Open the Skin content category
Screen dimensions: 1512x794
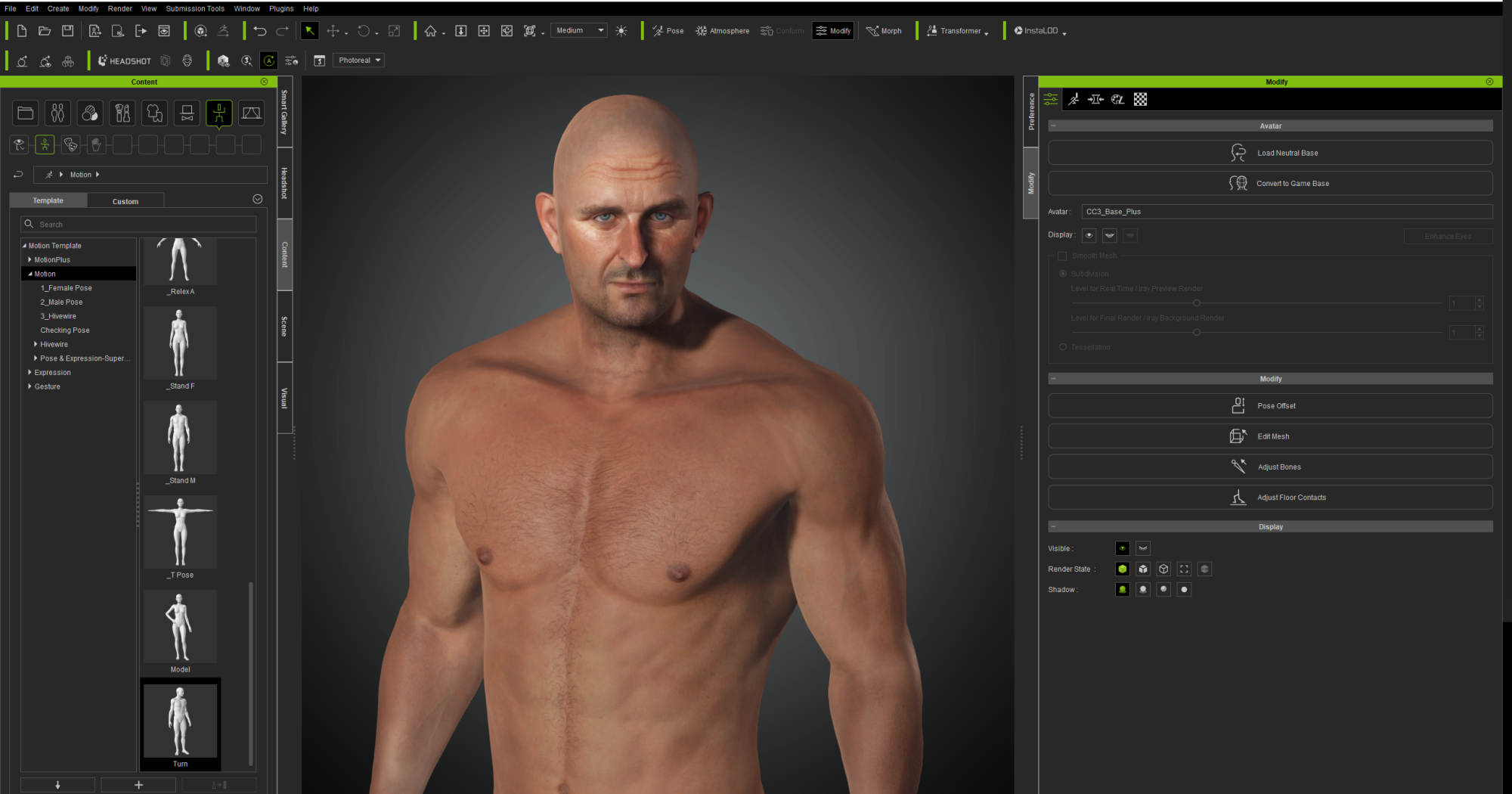(x=90, y=113)
